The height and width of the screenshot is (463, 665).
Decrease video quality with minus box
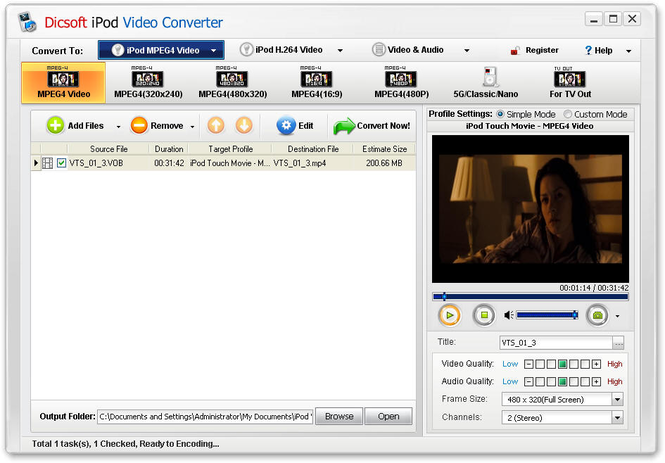528,364
